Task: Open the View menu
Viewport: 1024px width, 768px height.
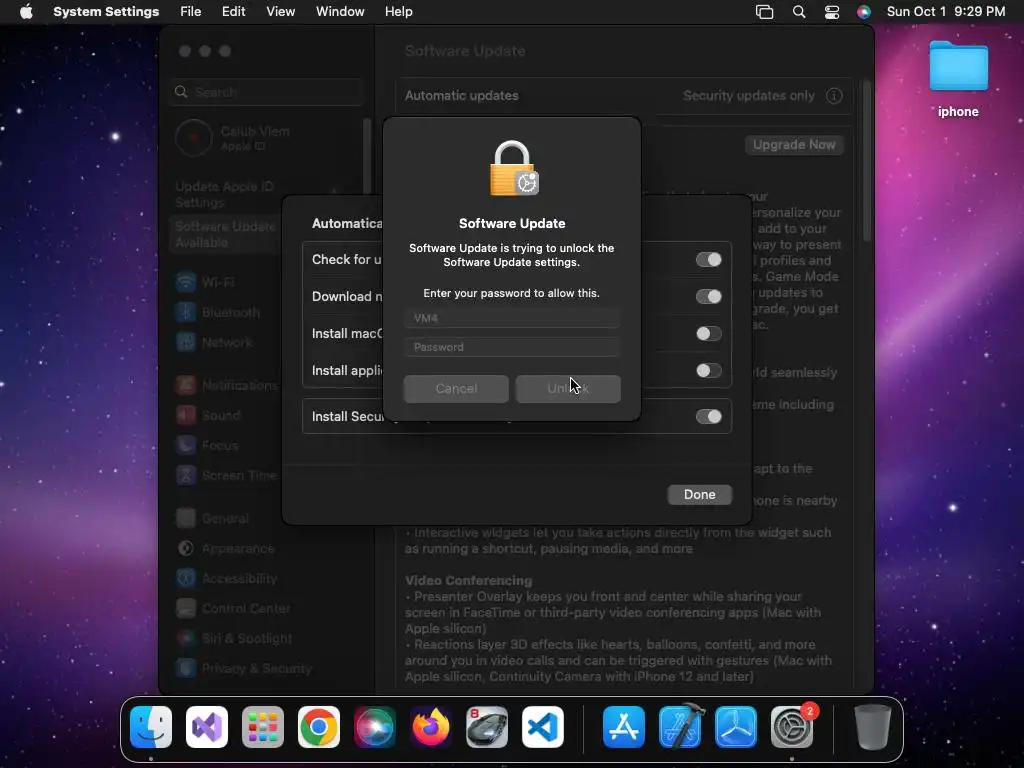Action: [280, 12]
